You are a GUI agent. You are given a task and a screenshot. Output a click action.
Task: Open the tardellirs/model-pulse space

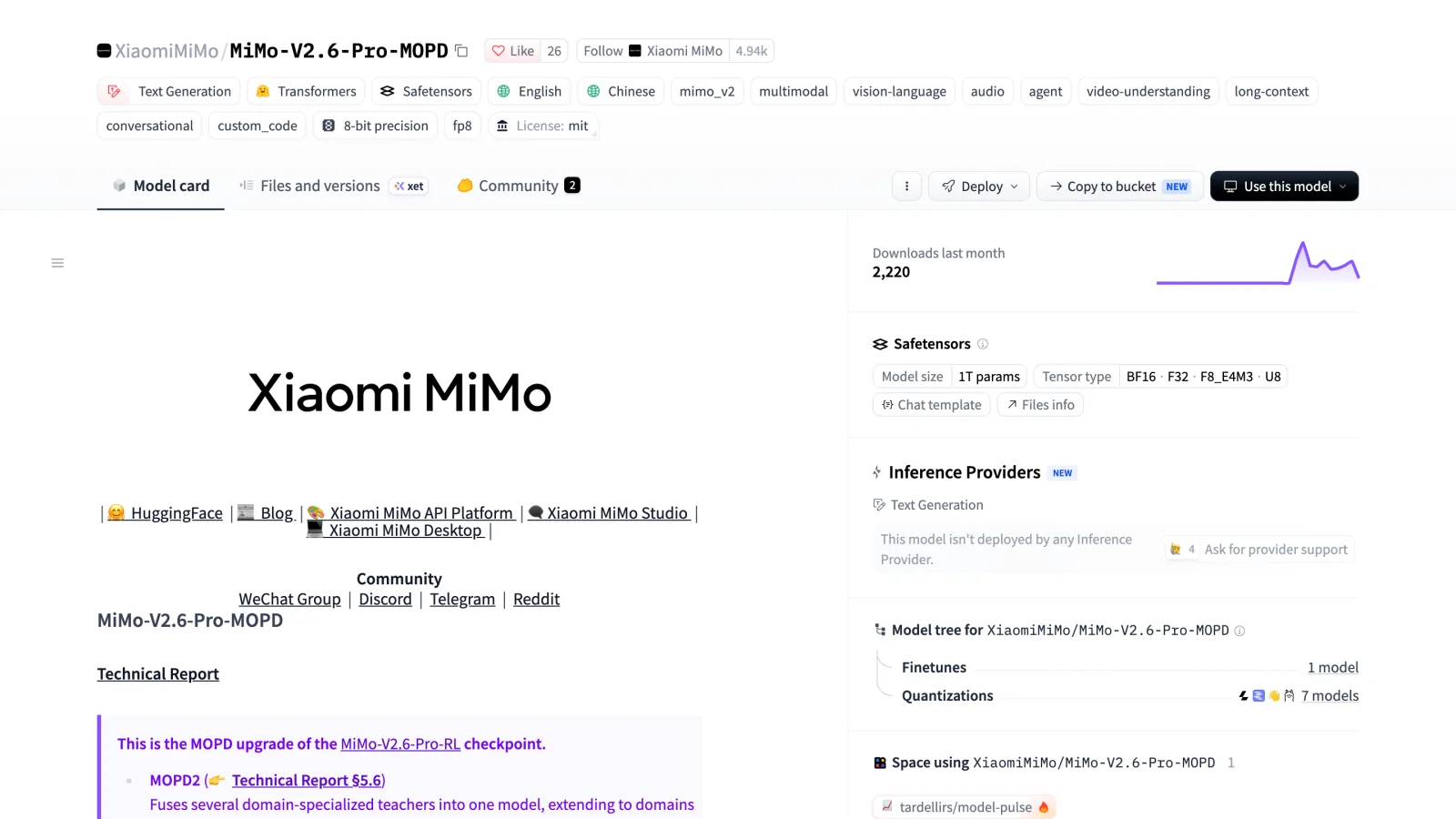[965, 807]
